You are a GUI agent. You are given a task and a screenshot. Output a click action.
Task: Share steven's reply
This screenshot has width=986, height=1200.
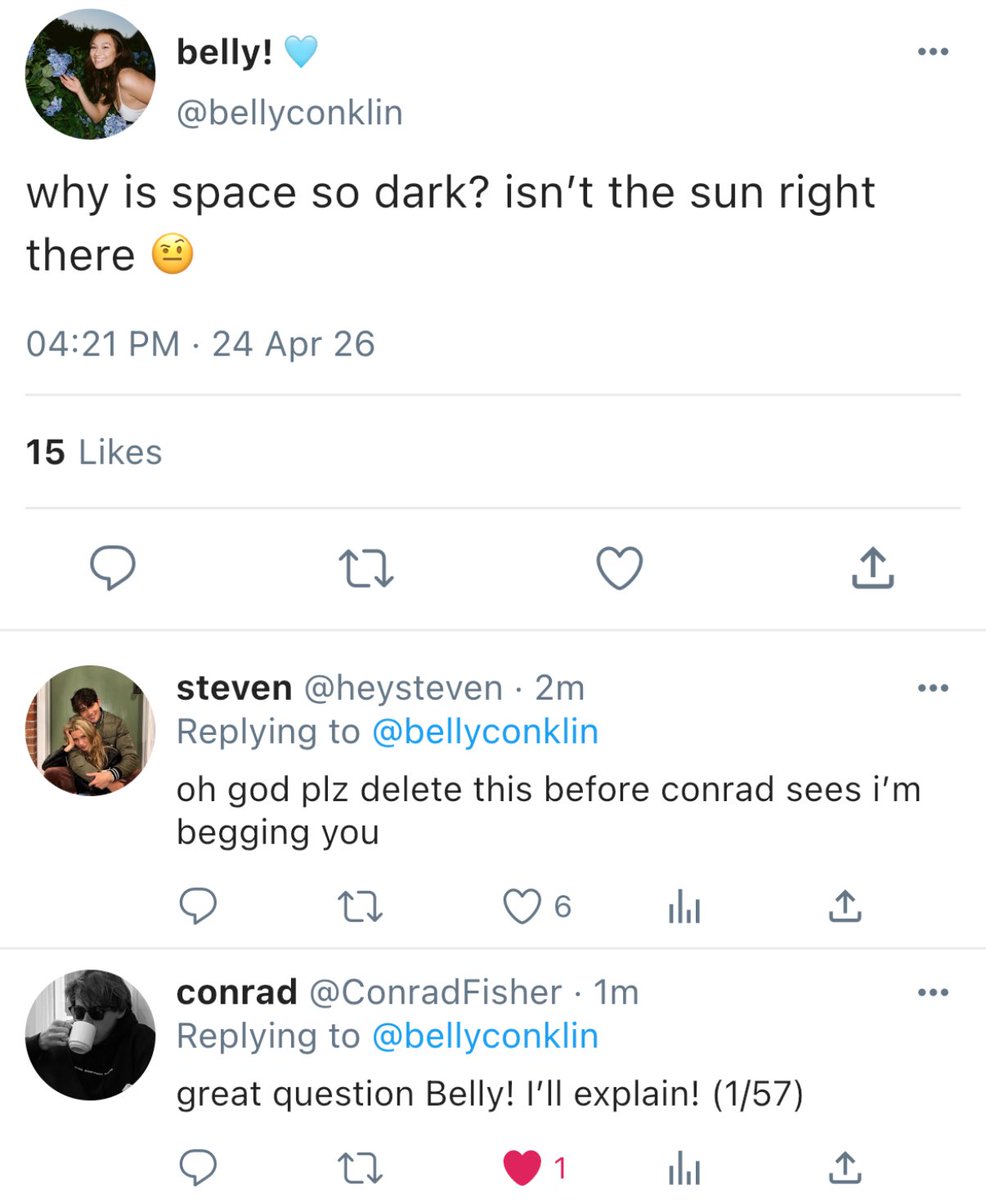pyautogui.click(x=842, y=907)
